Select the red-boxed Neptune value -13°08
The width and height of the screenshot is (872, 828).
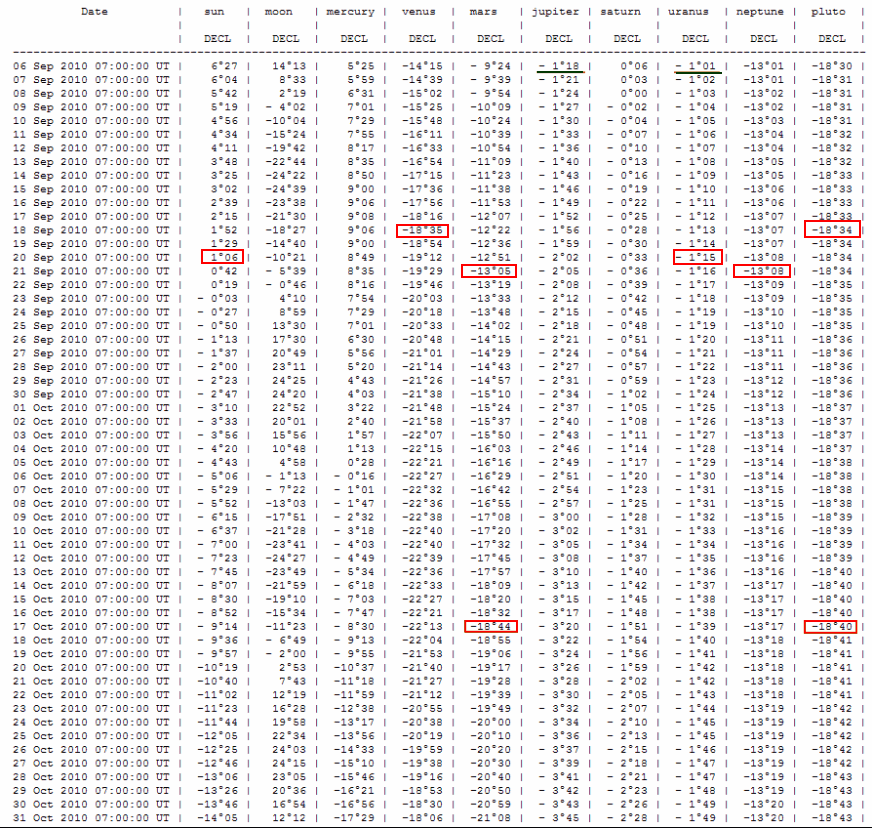[761, 270]
